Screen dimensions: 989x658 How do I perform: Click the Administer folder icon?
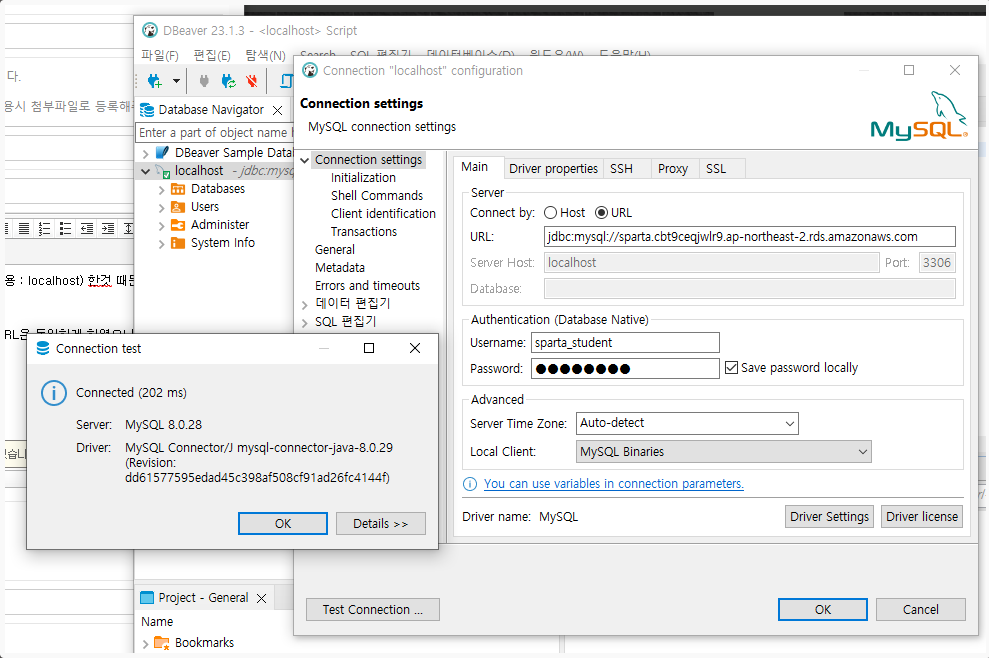click(x=178, y=225)
